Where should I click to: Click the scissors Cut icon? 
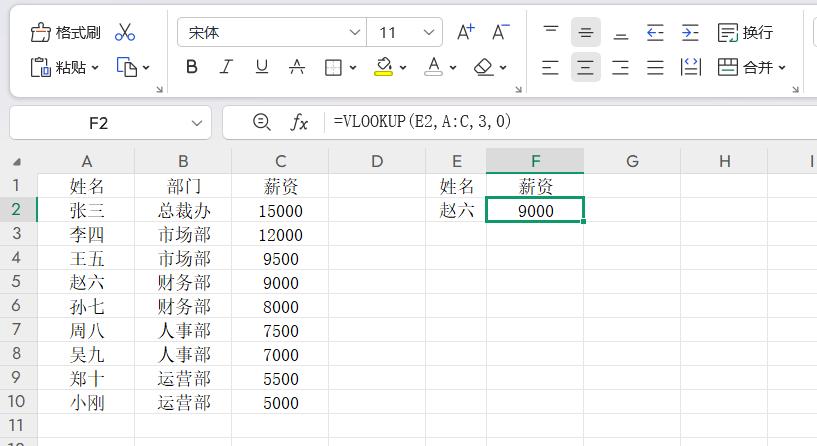click(x=125, y=32)
